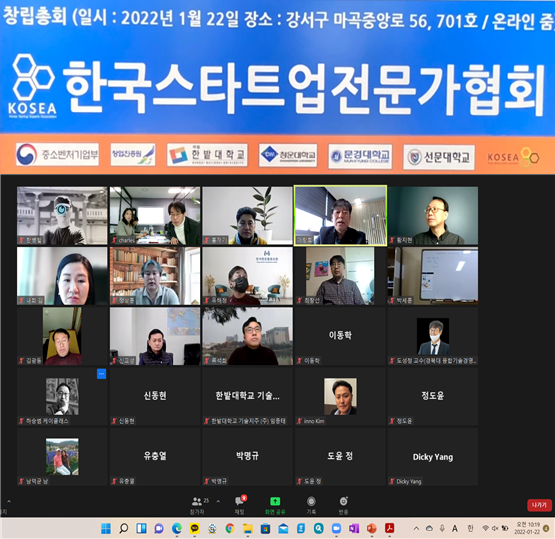Select the inno Kim participant tile

(x=341, y=396)
